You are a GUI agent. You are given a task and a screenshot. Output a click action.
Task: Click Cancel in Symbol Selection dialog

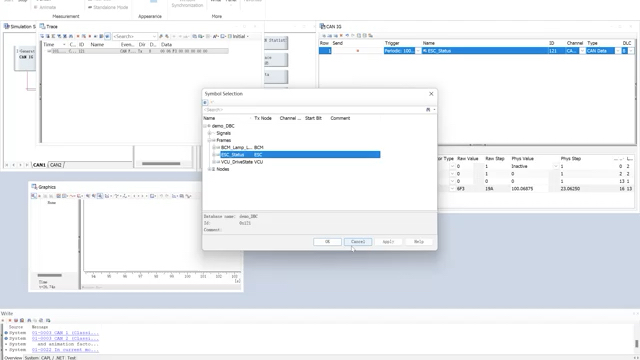click(358, 242)
